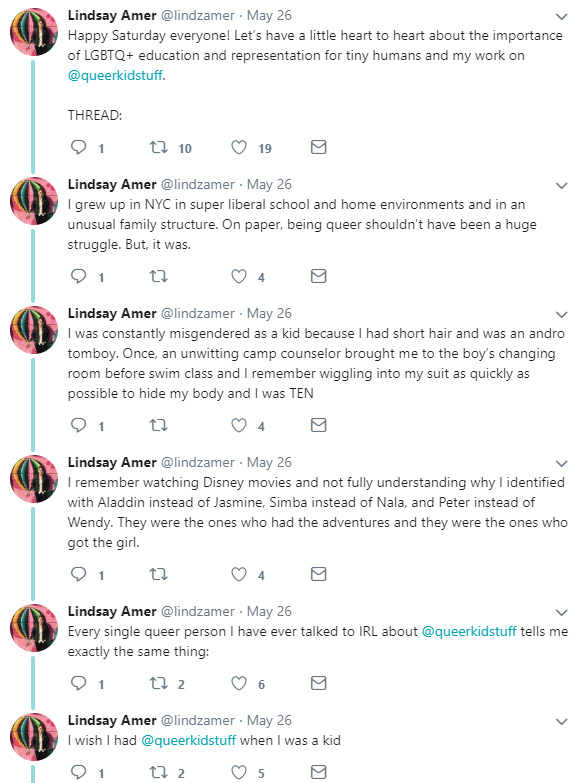
Task: Retweet the first tweet with 10 retweets
Action: click(158, 147)
